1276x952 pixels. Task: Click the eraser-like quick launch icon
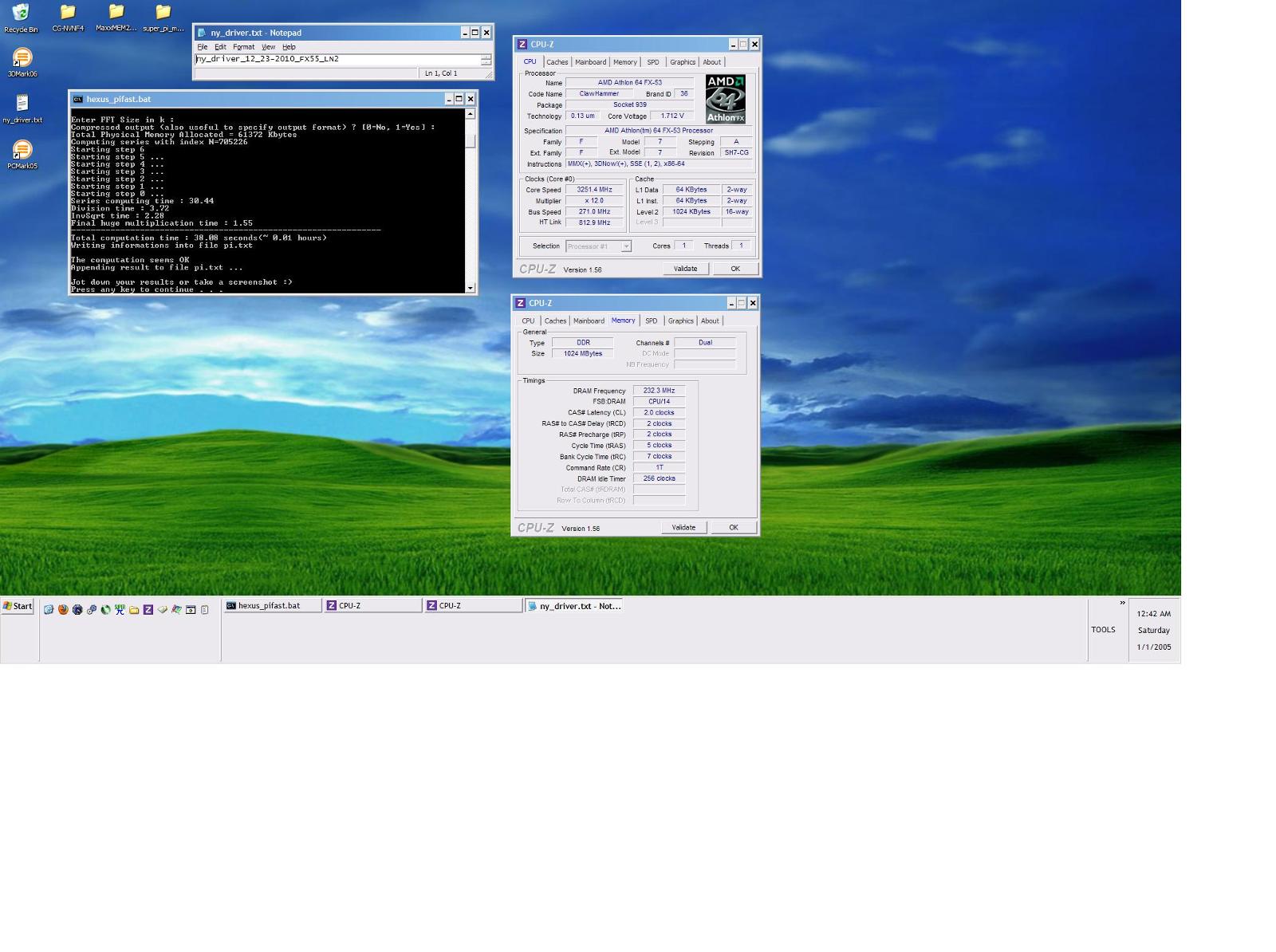click(x=163, y=609)
